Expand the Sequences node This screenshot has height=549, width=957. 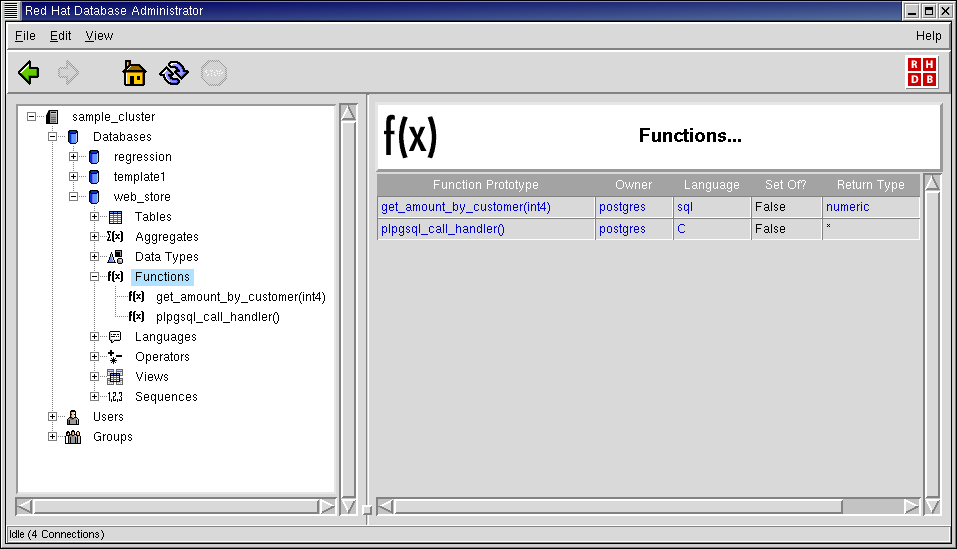(x=95, y=397)
